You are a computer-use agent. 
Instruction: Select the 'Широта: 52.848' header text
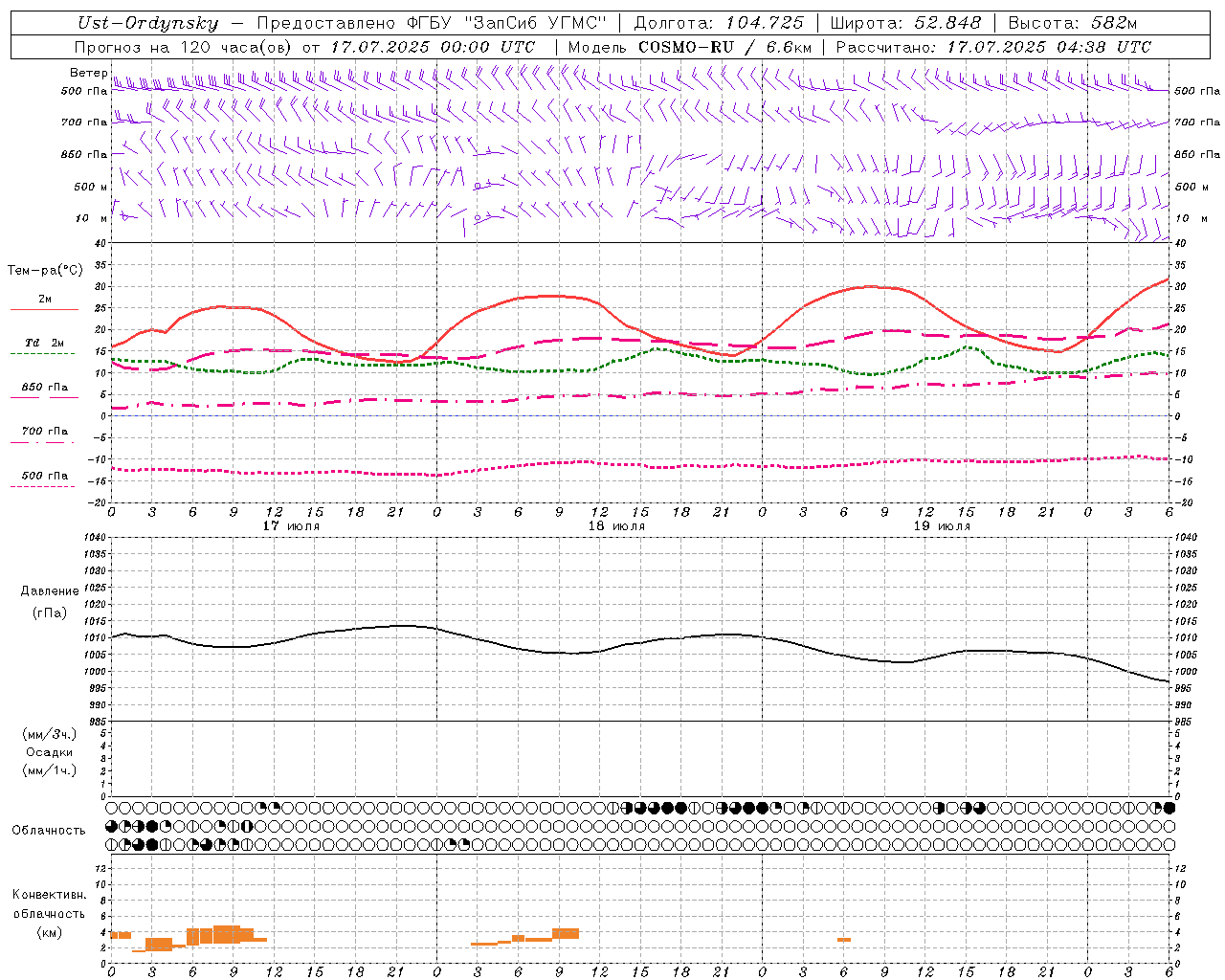pos(905,24)
